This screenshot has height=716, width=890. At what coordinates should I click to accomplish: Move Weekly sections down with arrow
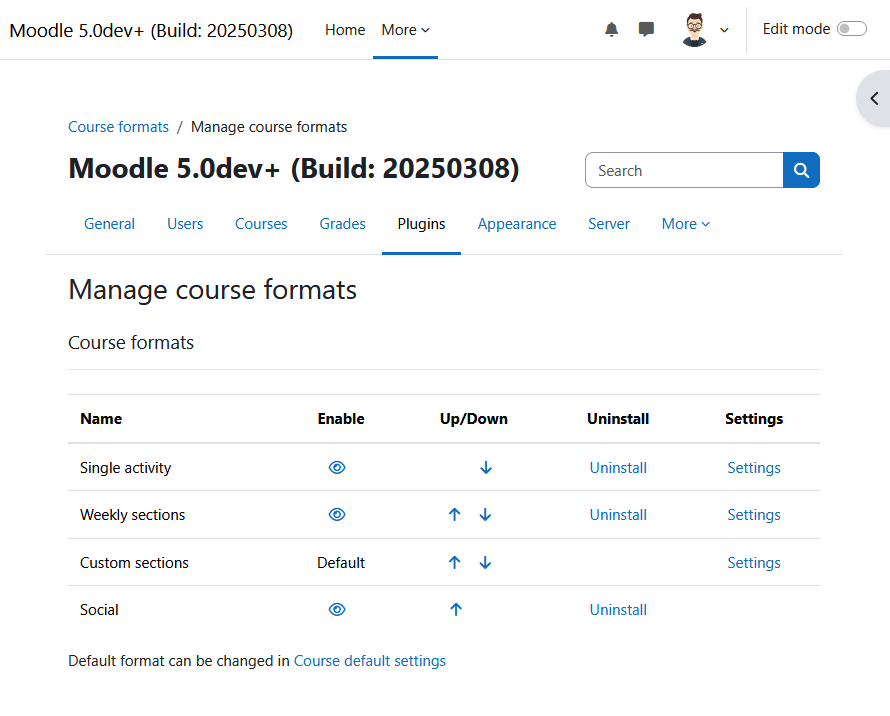tap(485, 514)
